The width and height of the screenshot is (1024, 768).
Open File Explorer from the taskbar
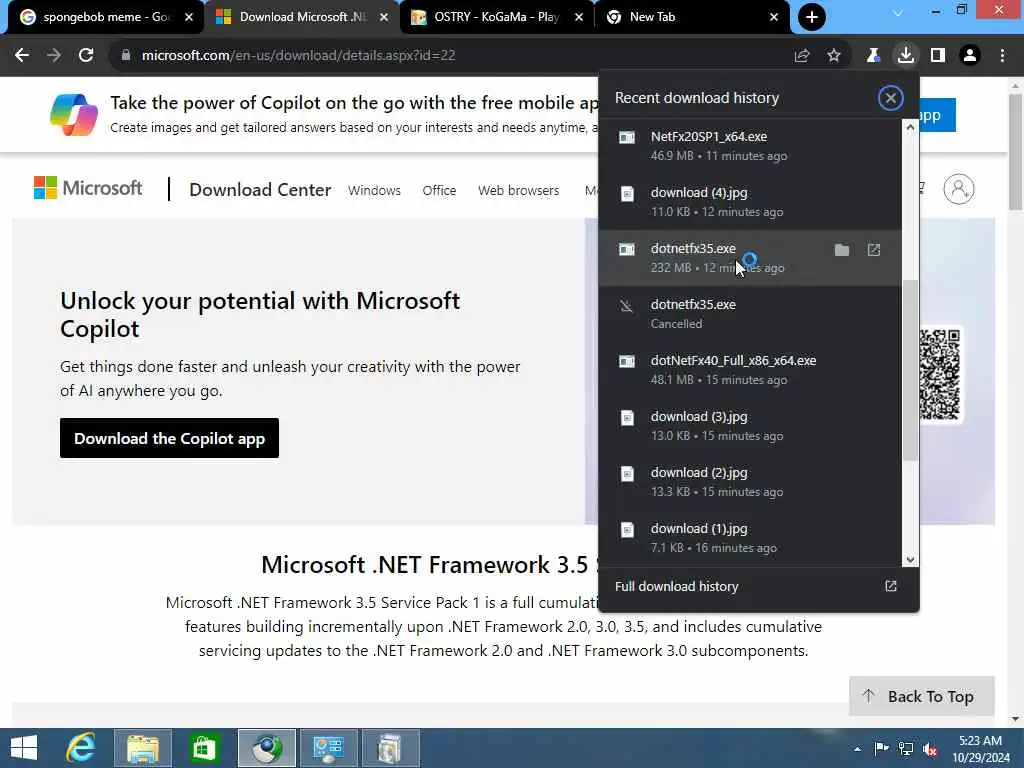(143, 748)
